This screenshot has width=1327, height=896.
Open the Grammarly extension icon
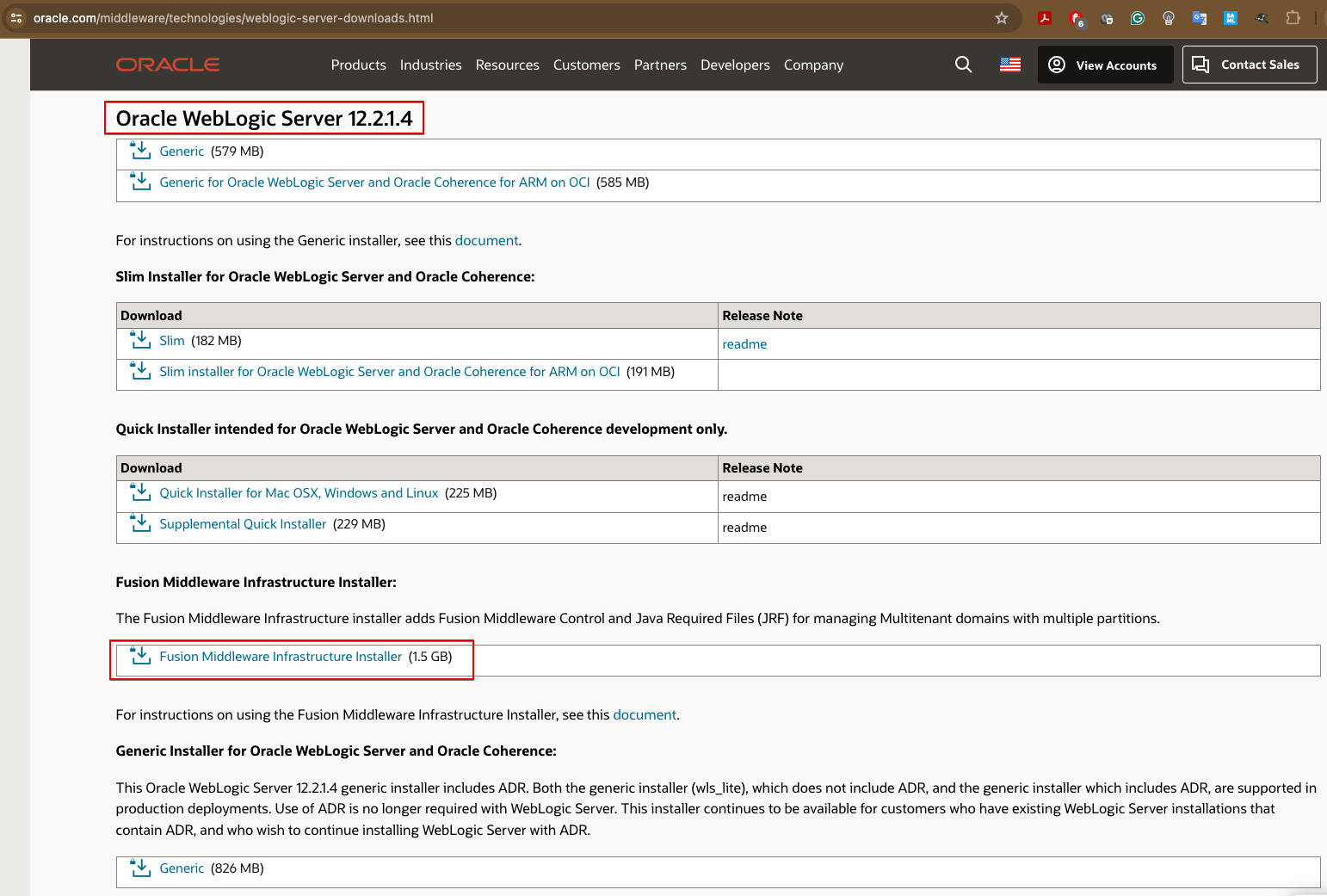(x=1137, y=18)
